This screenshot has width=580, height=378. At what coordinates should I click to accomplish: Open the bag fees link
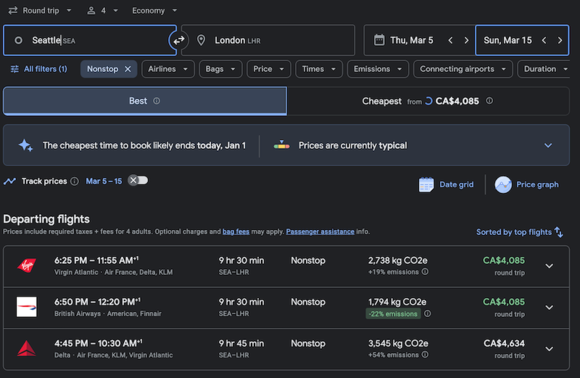click(236, 232)
